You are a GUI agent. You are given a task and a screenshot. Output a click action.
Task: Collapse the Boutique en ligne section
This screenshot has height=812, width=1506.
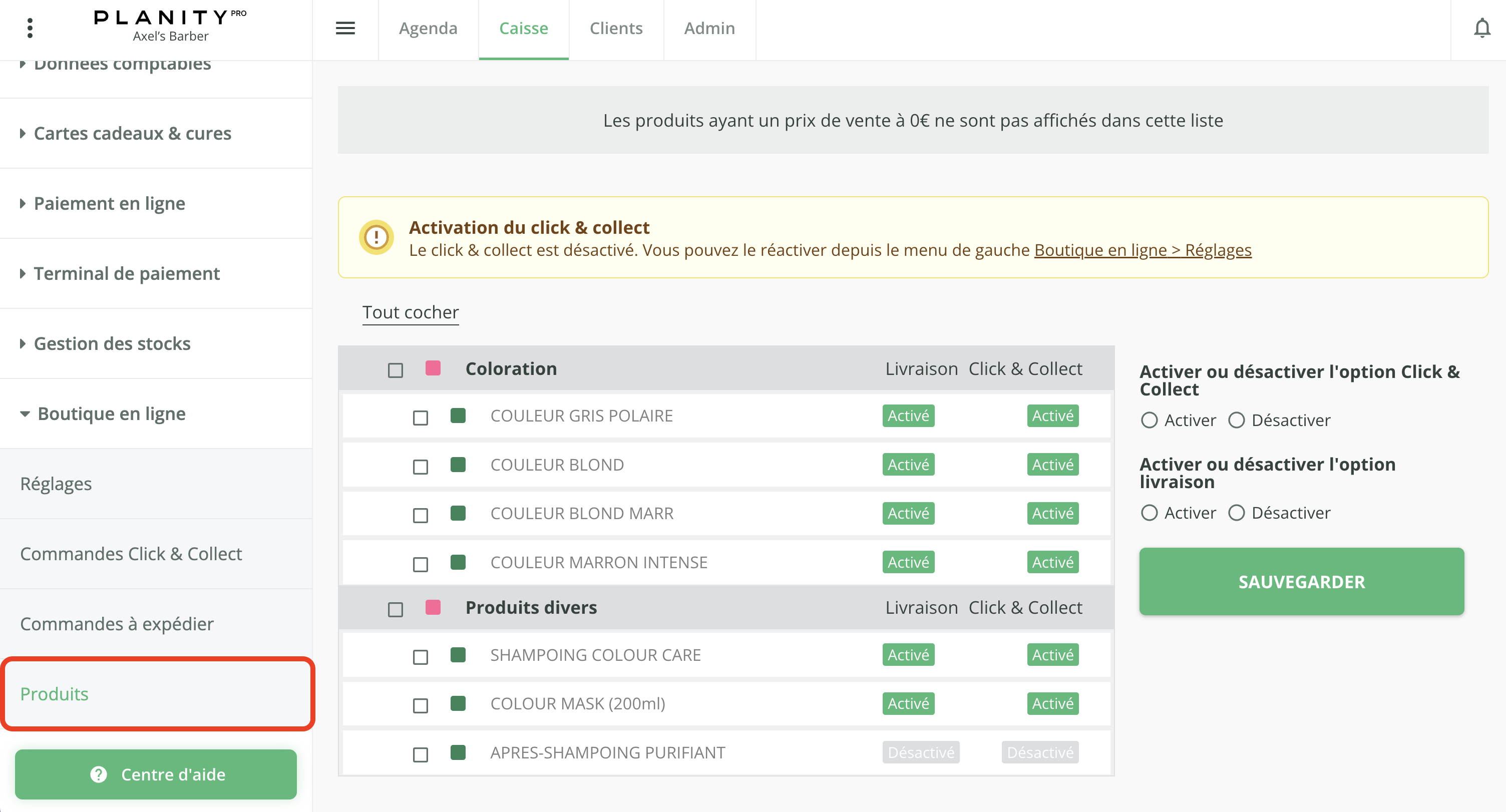click(x=111, y=414)
